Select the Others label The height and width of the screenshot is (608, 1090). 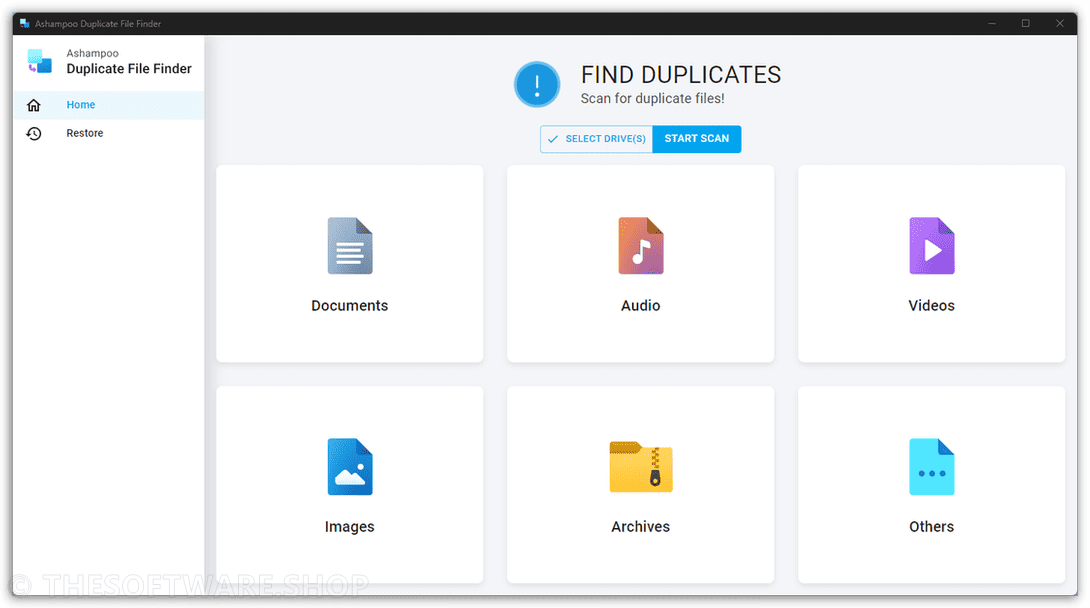[932, 527]
